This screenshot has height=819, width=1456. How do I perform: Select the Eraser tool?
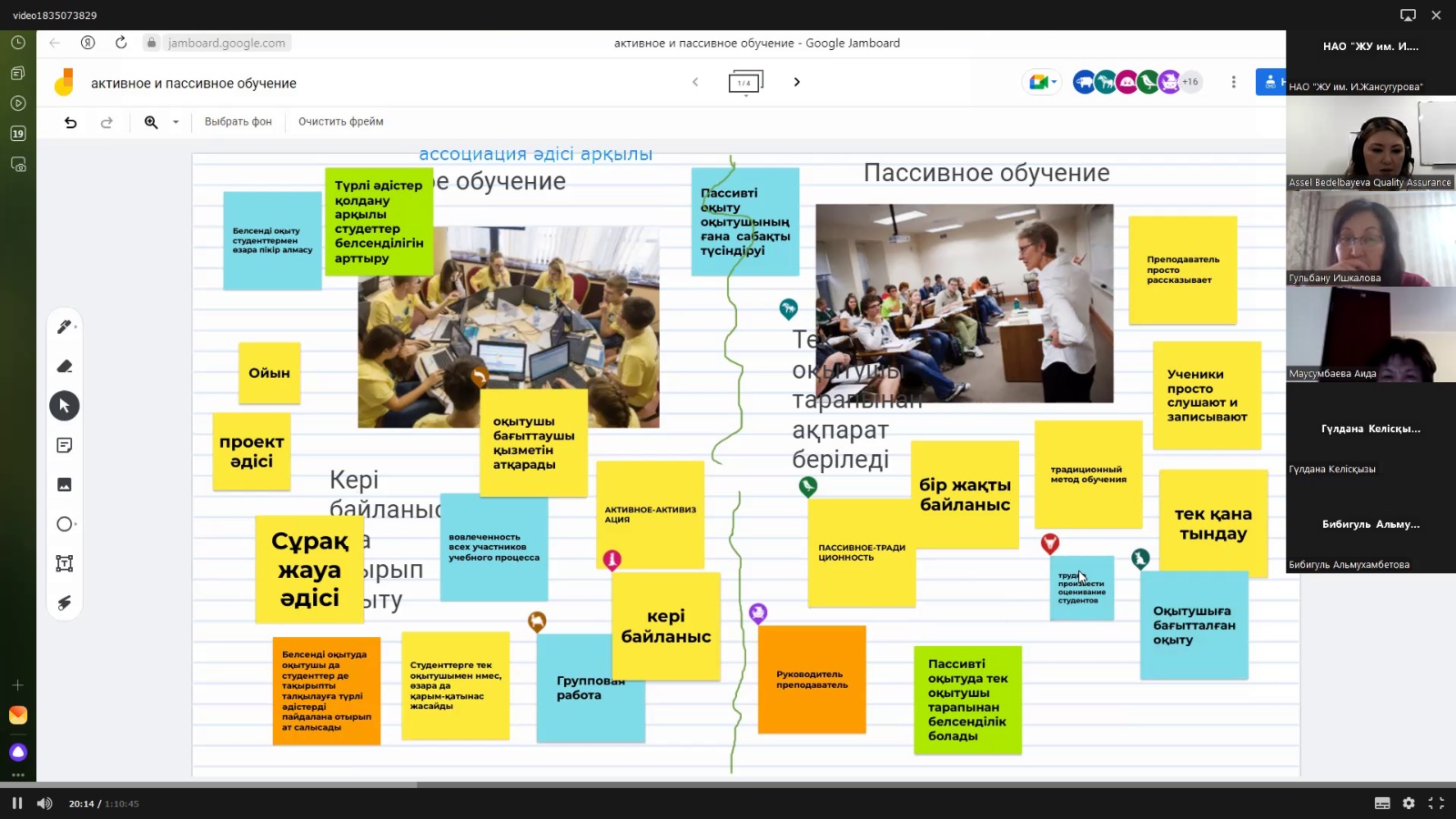click(x=64, y=367)
